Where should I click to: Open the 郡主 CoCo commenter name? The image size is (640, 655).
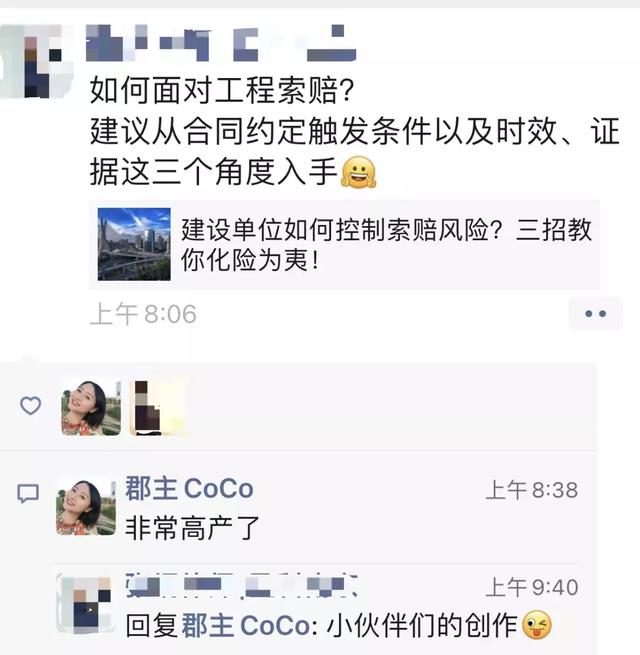pyautogui.click(x=189, y=488)
